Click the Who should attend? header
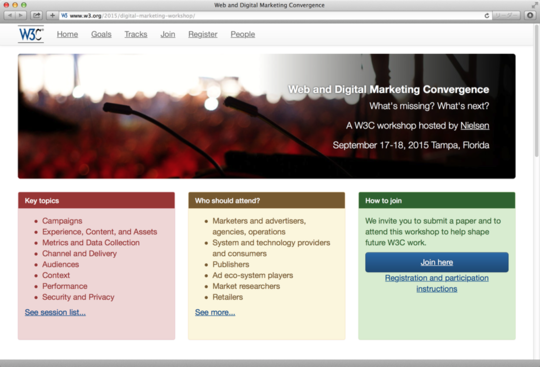This screenshot has width=540, height=367. (x=267, y=200)
